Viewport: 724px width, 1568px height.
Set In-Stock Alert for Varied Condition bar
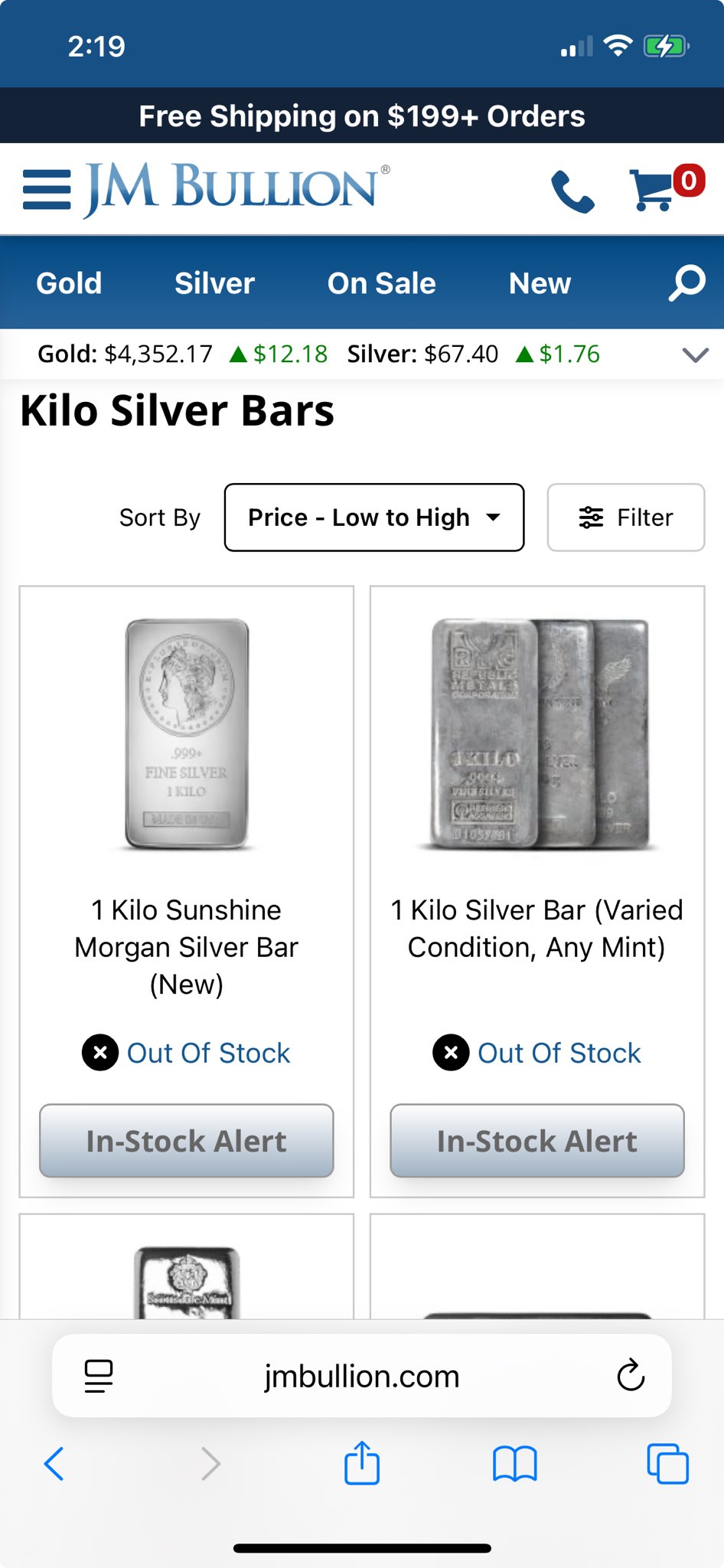537,1141
